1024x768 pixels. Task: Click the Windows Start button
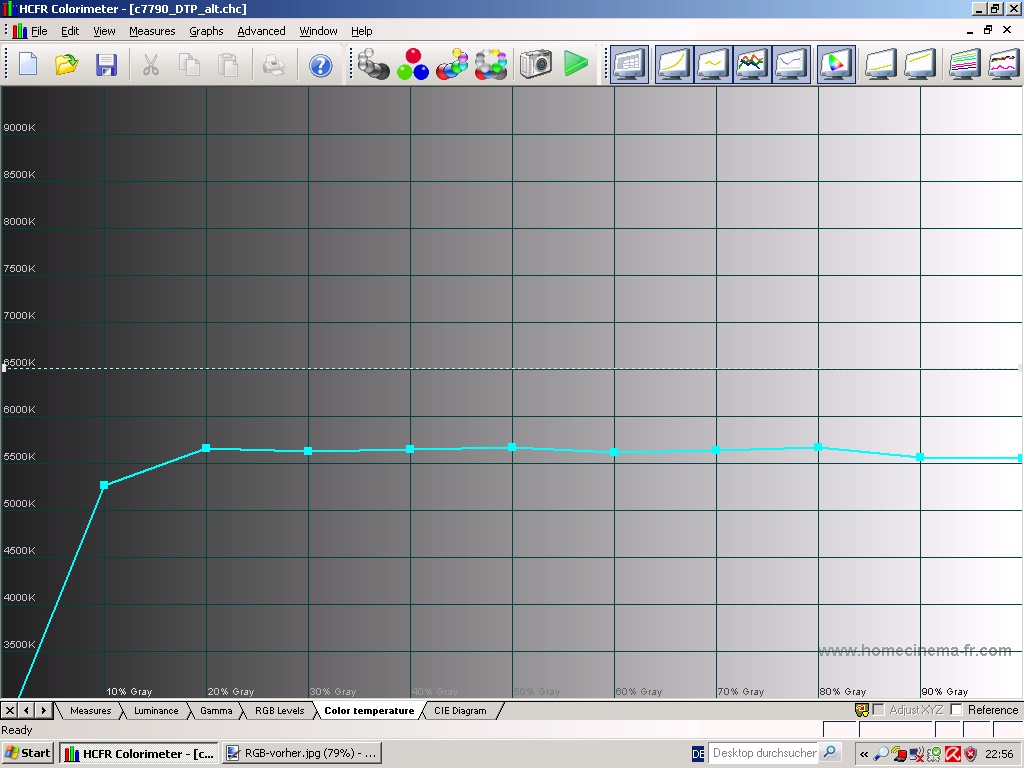click(x=28, y=753)
